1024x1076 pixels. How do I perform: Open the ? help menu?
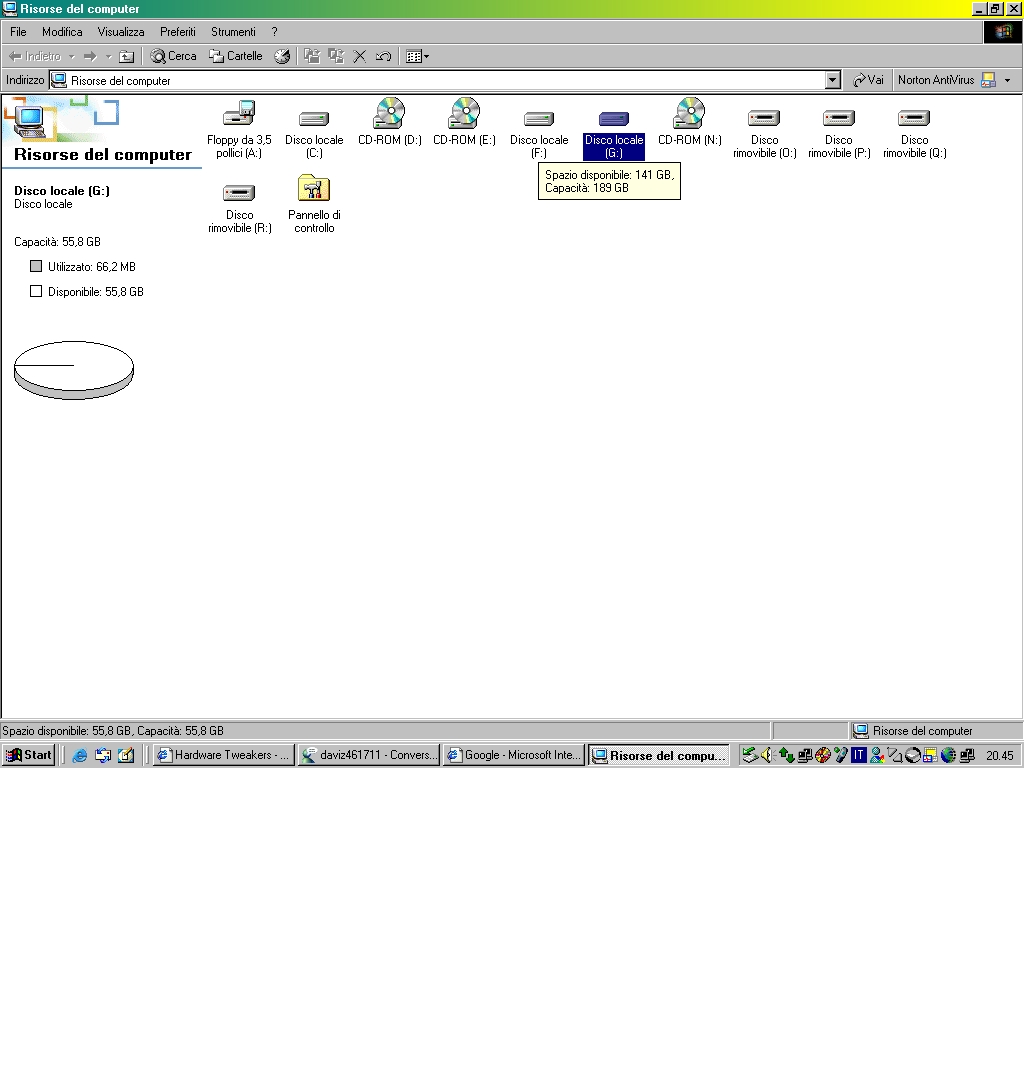coord(275,32)
